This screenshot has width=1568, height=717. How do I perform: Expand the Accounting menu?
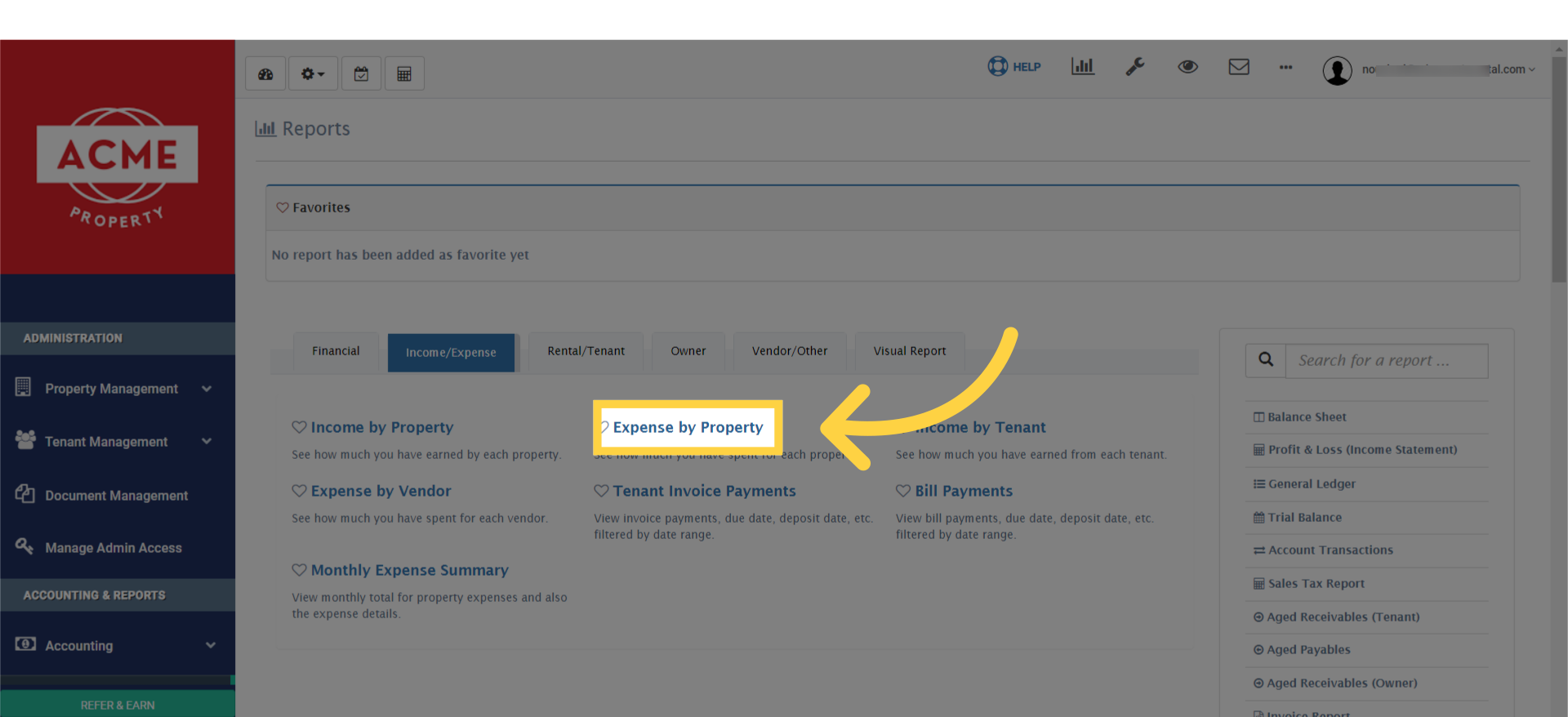tap(118, 646)
